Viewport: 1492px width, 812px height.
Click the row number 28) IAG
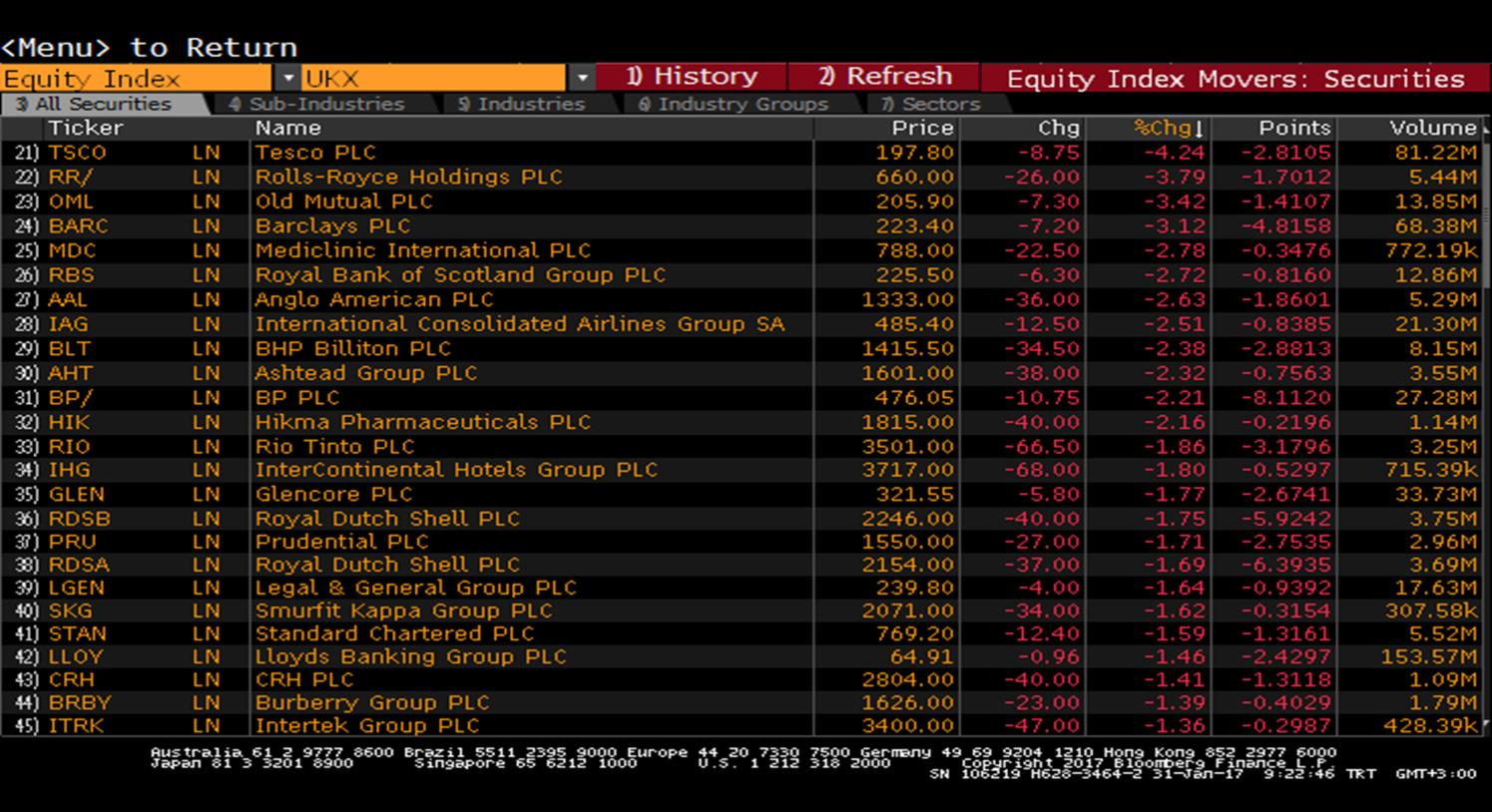coord(27,324)
